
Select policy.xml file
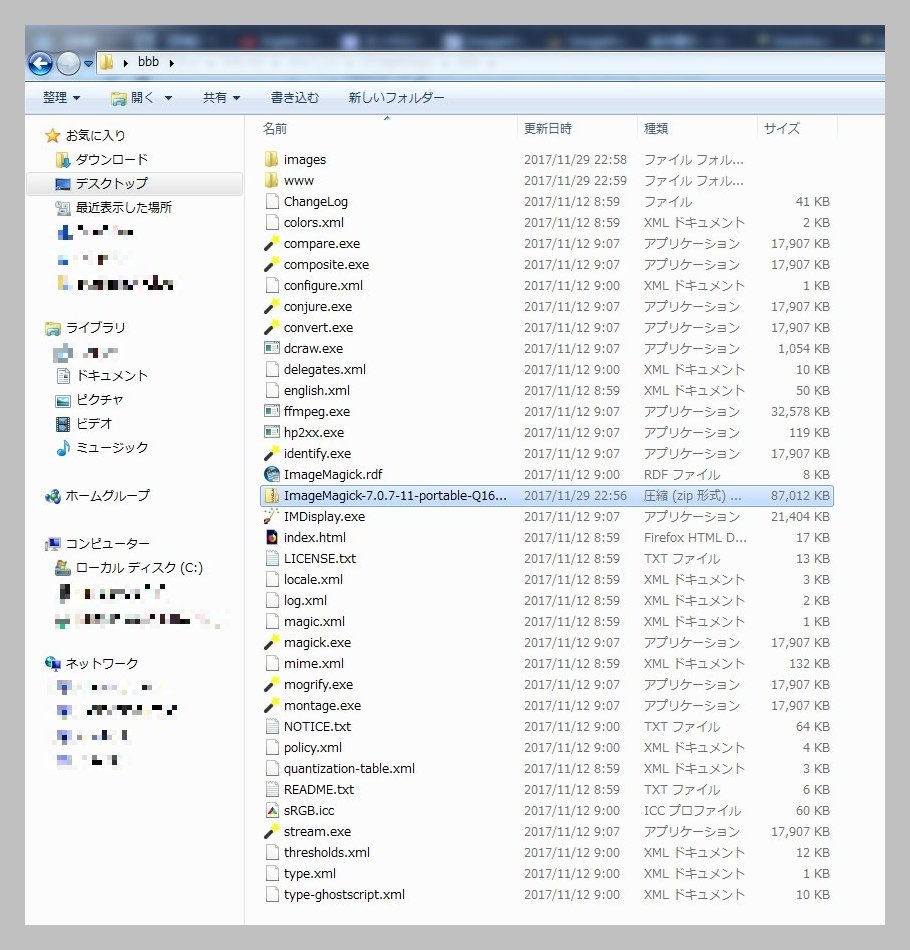coord(313,748)
